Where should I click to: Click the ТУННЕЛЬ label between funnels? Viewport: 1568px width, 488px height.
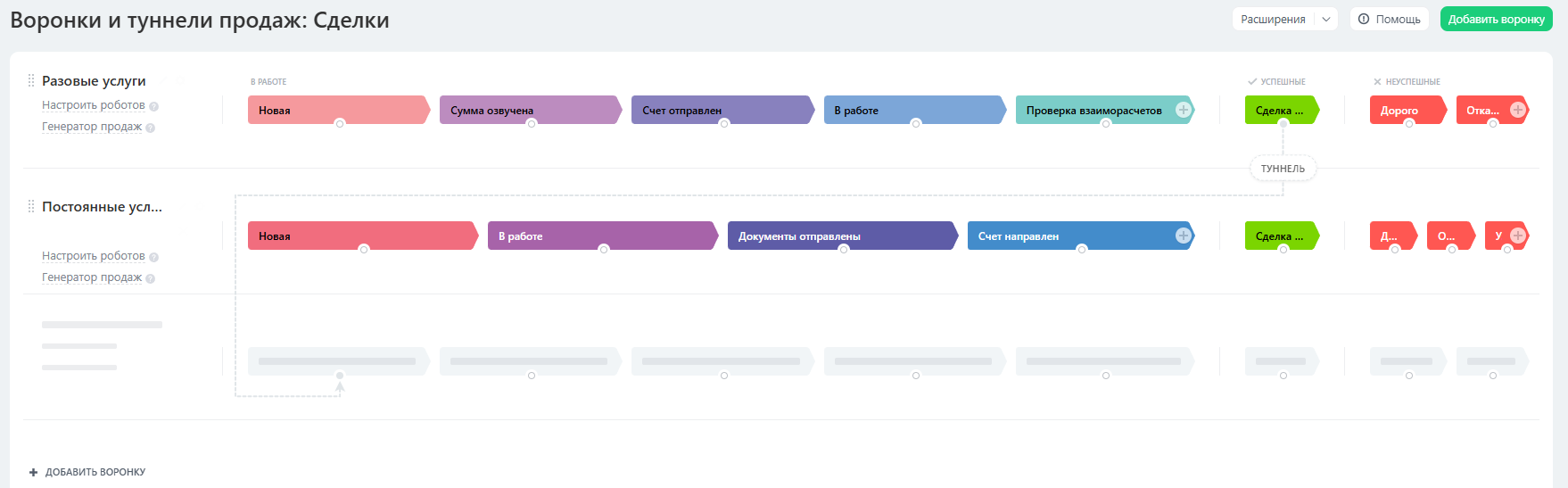click(x=1283, y=169)
